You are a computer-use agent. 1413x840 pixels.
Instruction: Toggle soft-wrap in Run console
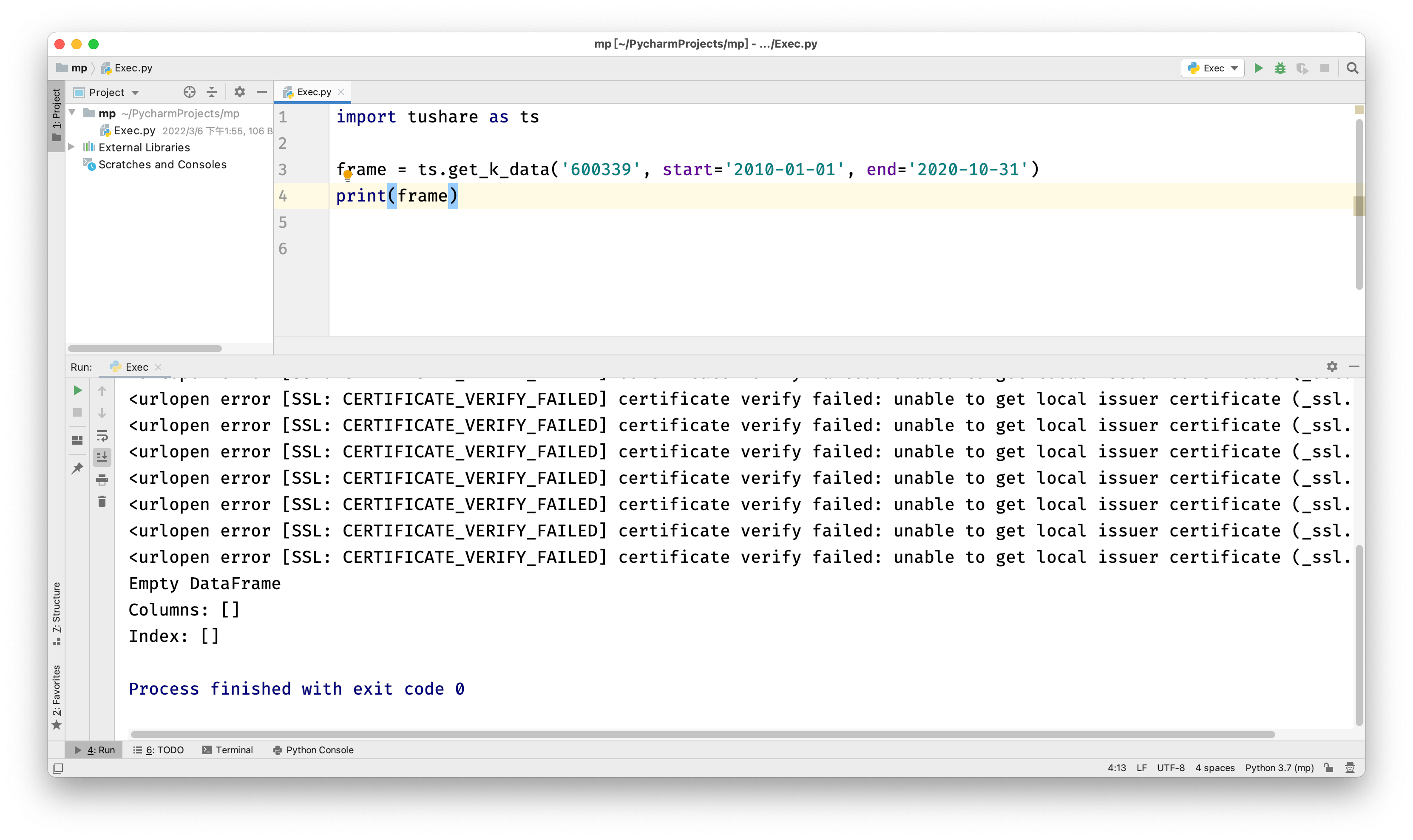102,436
